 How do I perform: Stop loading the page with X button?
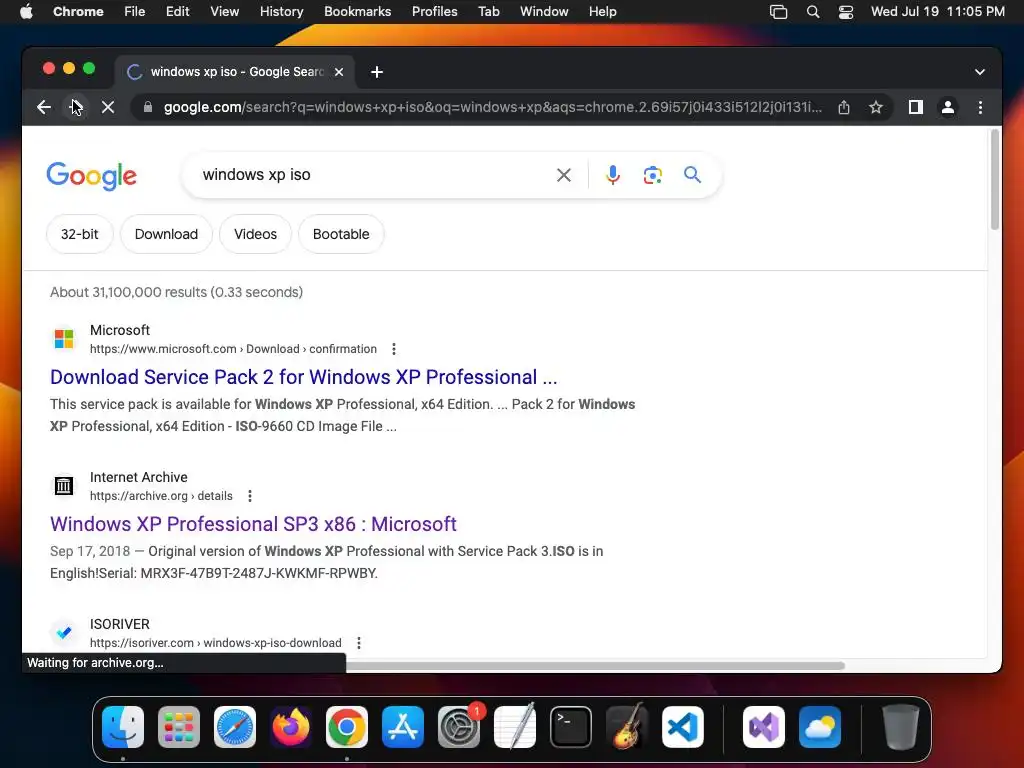[108, 107]
